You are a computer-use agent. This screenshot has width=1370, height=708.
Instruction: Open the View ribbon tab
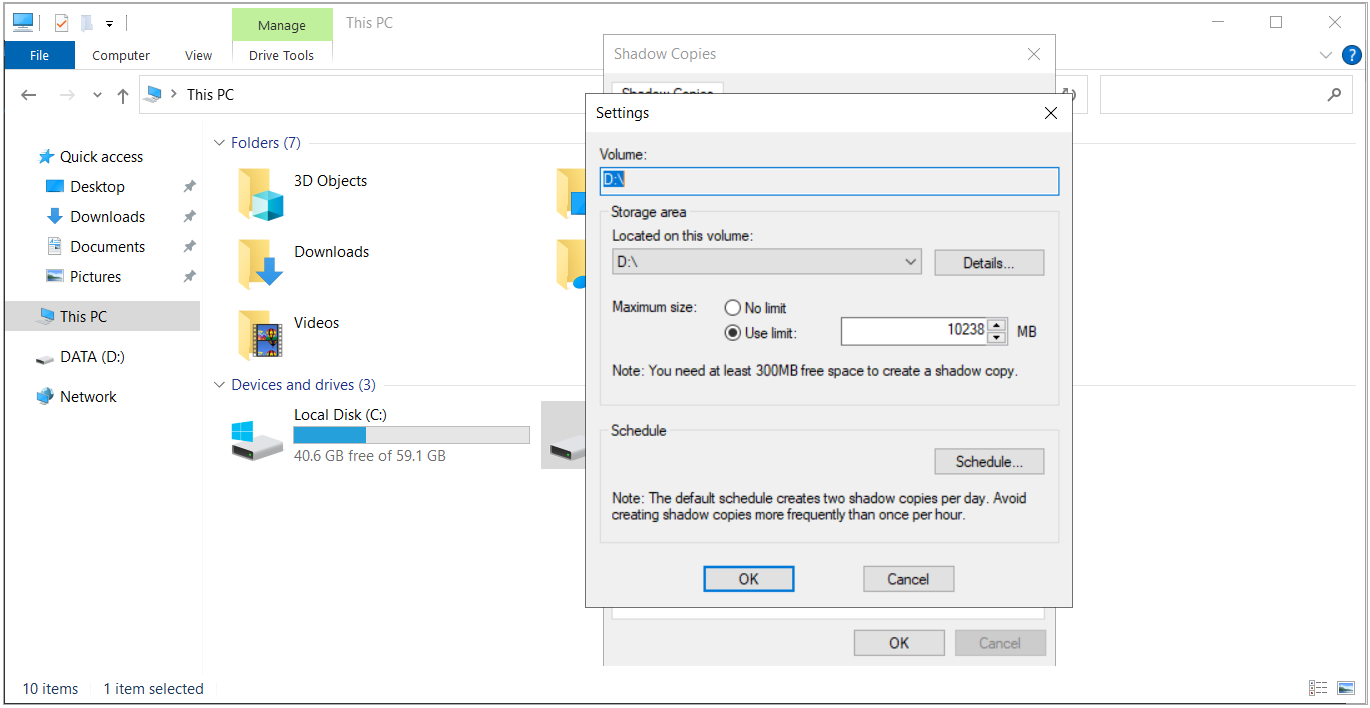[199, 55]
